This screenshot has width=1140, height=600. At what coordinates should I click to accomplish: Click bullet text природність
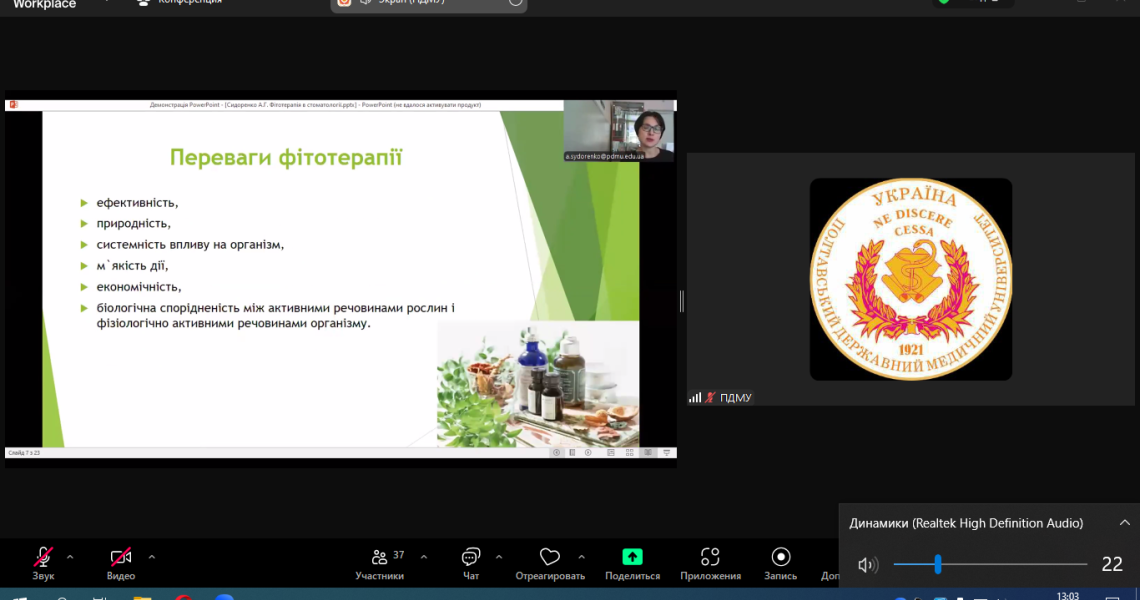[x=134, y=223]
